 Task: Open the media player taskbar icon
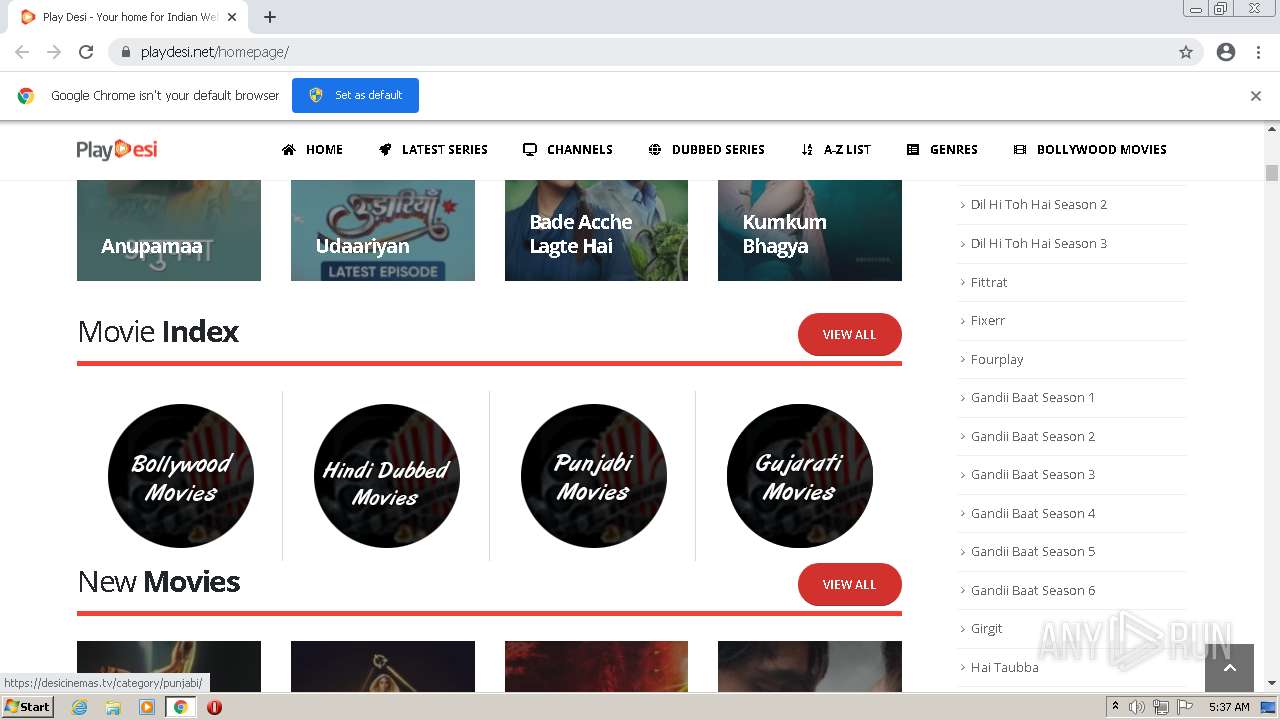[147, 707]
